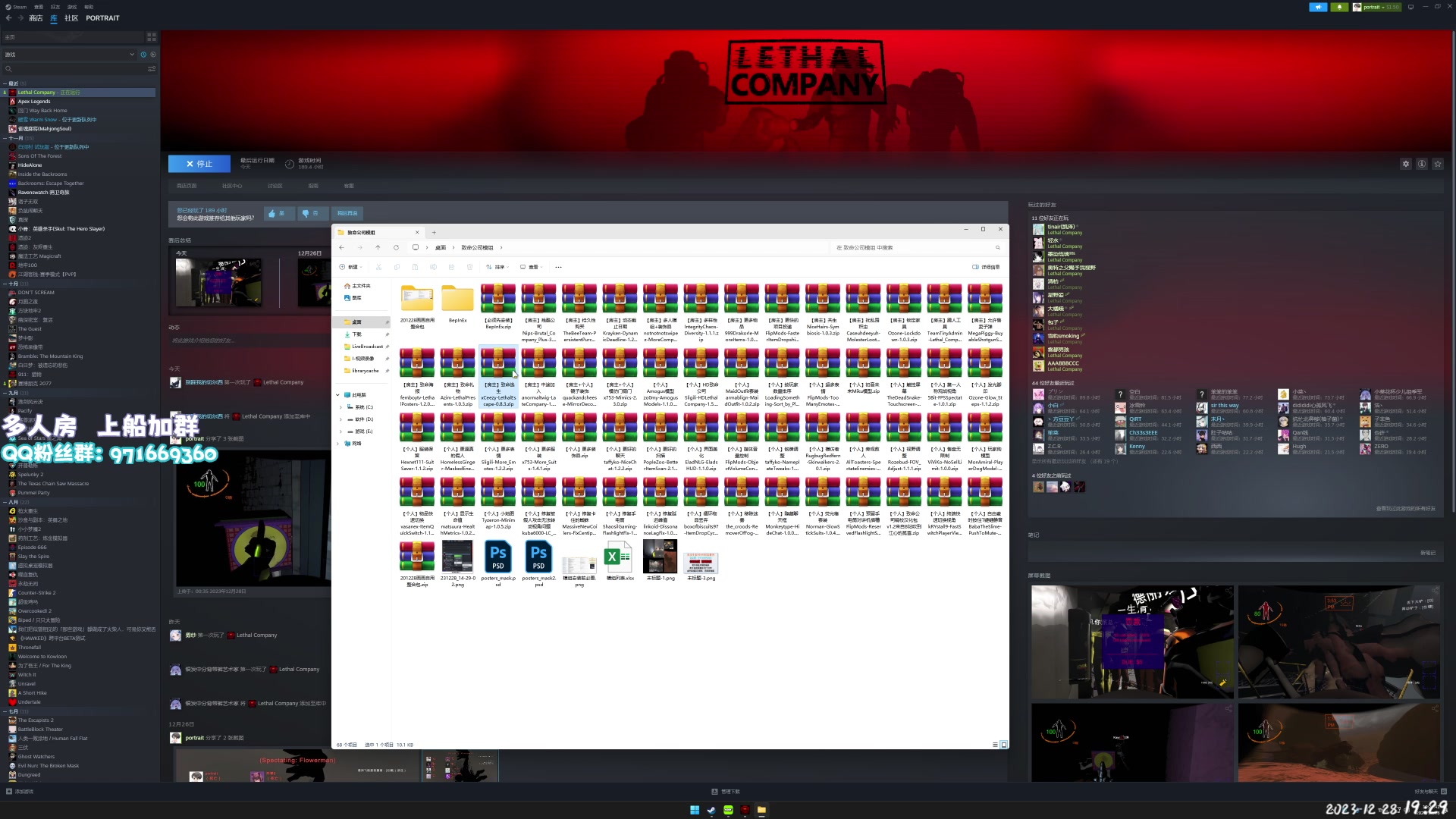Open Steam library grid view icon
The width and height of the screenshot is (1456, 819).
152,36
